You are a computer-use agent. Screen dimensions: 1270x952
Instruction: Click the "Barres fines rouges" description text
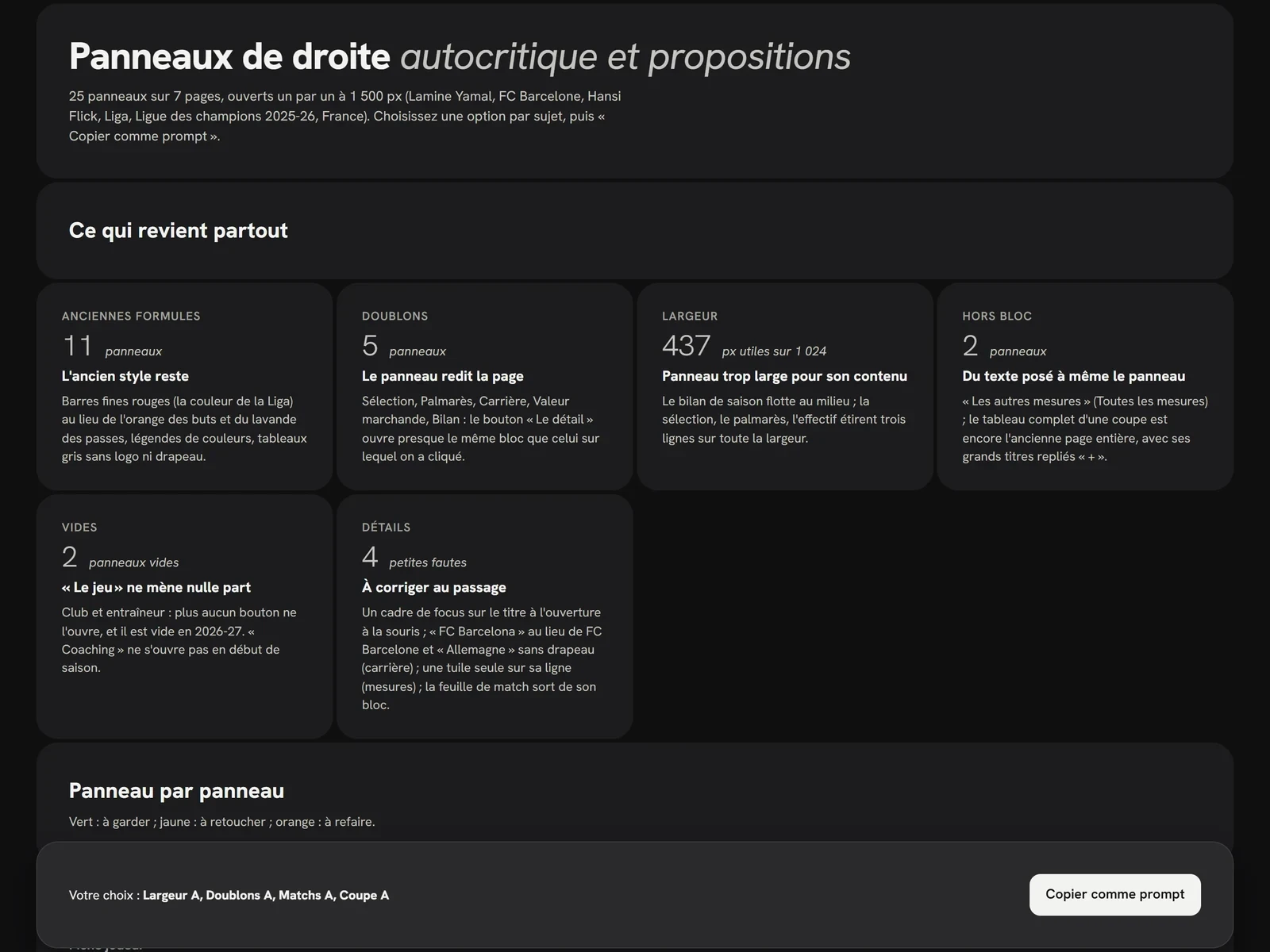pos(184,428)
